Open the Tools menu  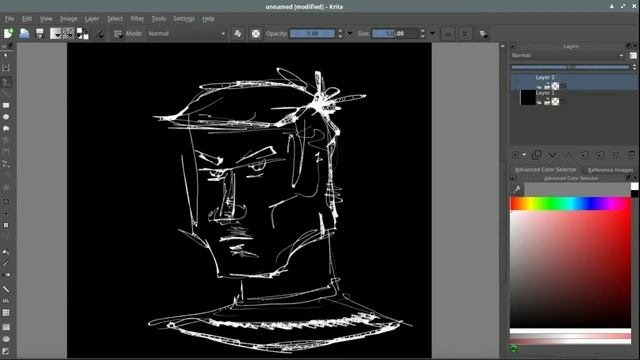[x=159, y=19]
